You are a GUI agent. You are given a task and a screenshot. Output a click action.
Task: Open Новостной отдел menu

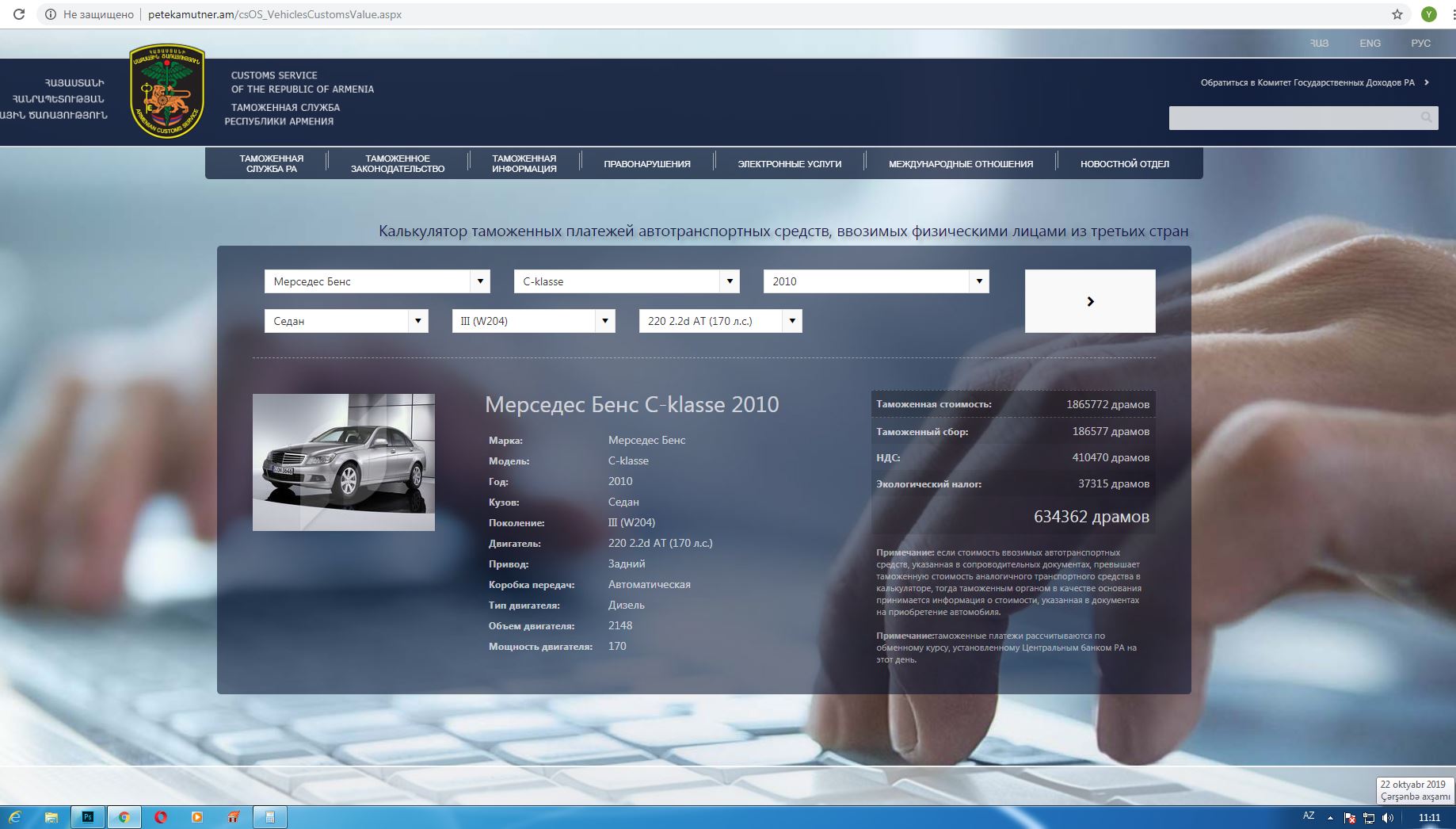tap(1125, 164)
